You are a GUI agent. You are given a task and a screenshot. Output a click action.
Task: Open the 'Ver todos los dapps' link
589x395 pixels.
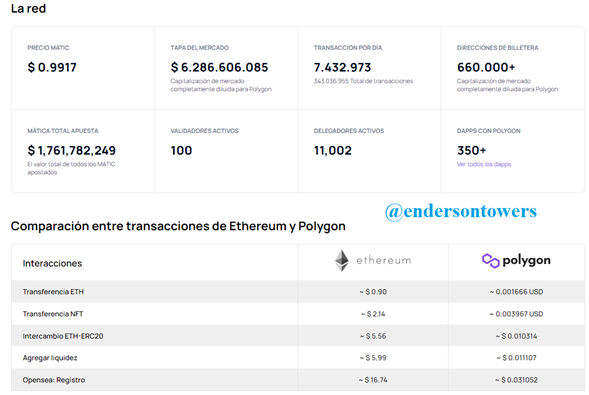484,164
